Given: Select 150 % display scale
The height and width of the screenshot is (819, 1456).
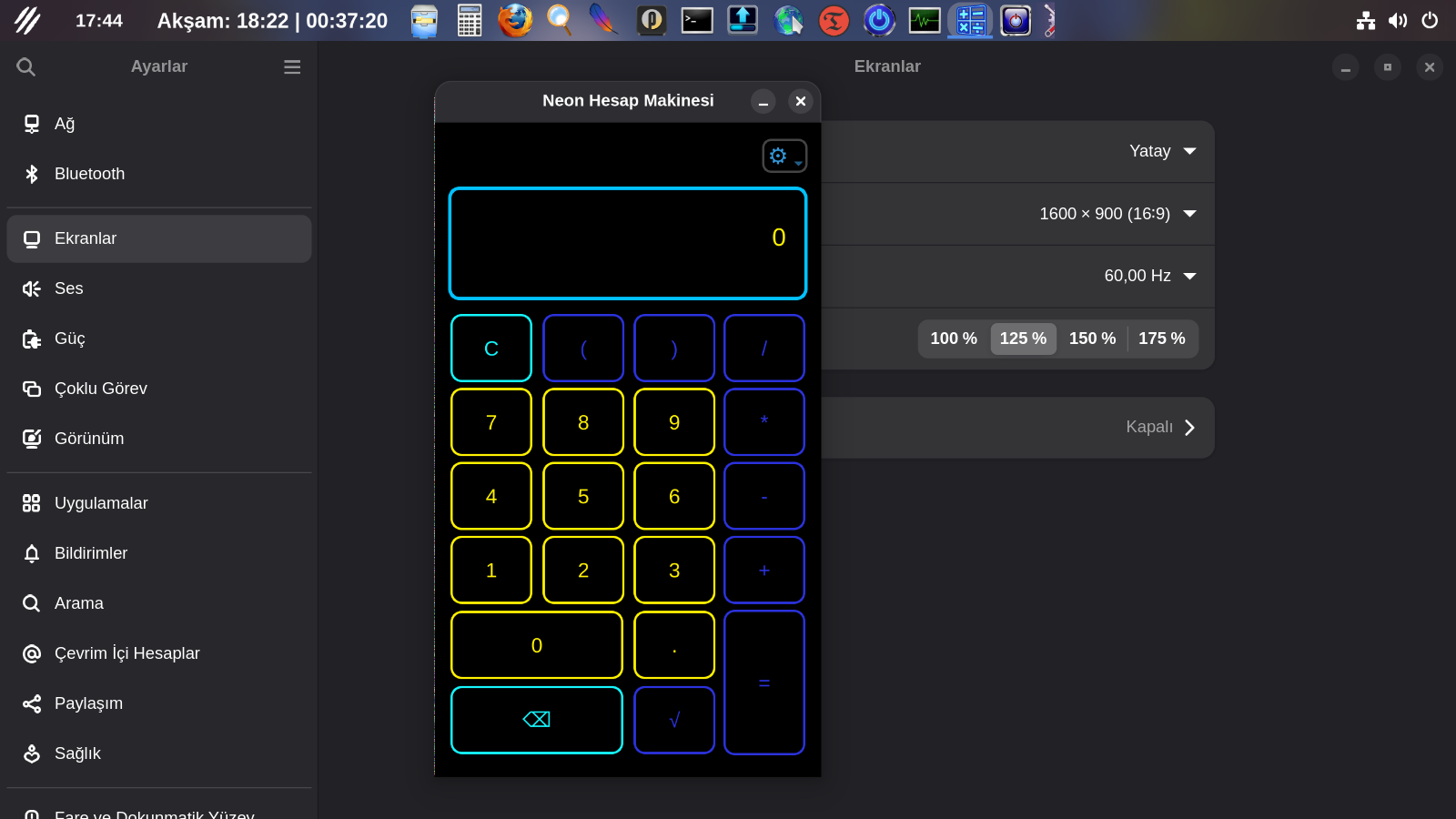Looking at the screenshot, I should [x=1092, y=339].
